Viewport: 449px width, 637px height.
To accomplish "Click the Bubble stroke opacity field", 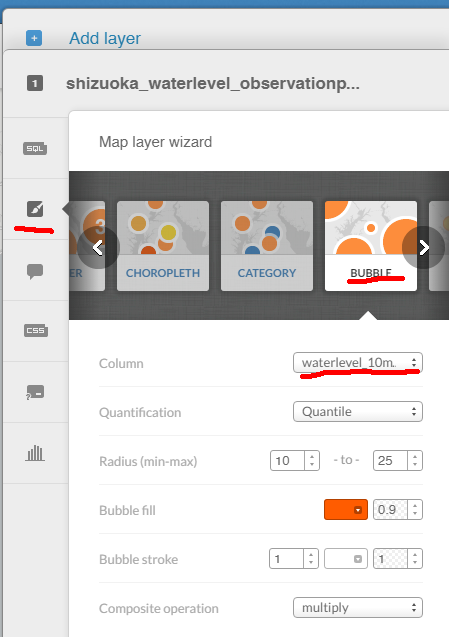I will pos(390,559).
